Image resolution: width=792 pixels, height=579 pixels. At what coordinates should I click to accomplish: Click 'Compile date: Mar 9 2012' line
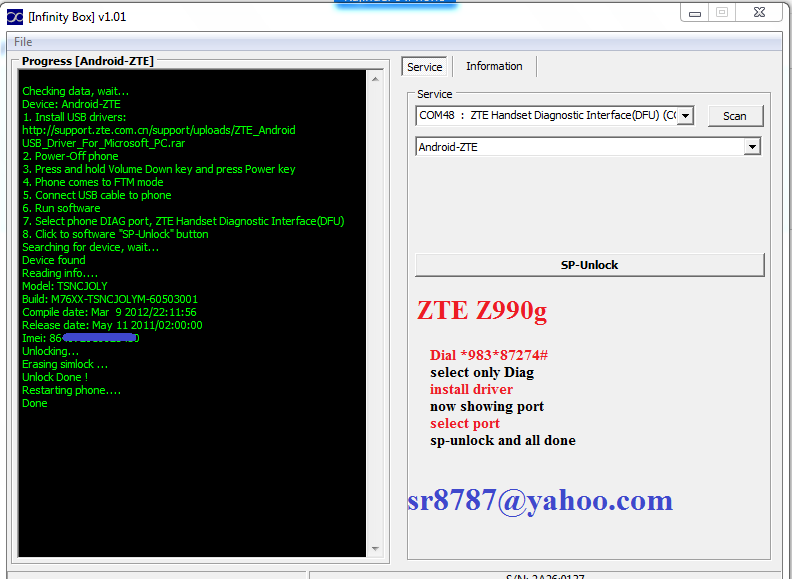point(109,312)
